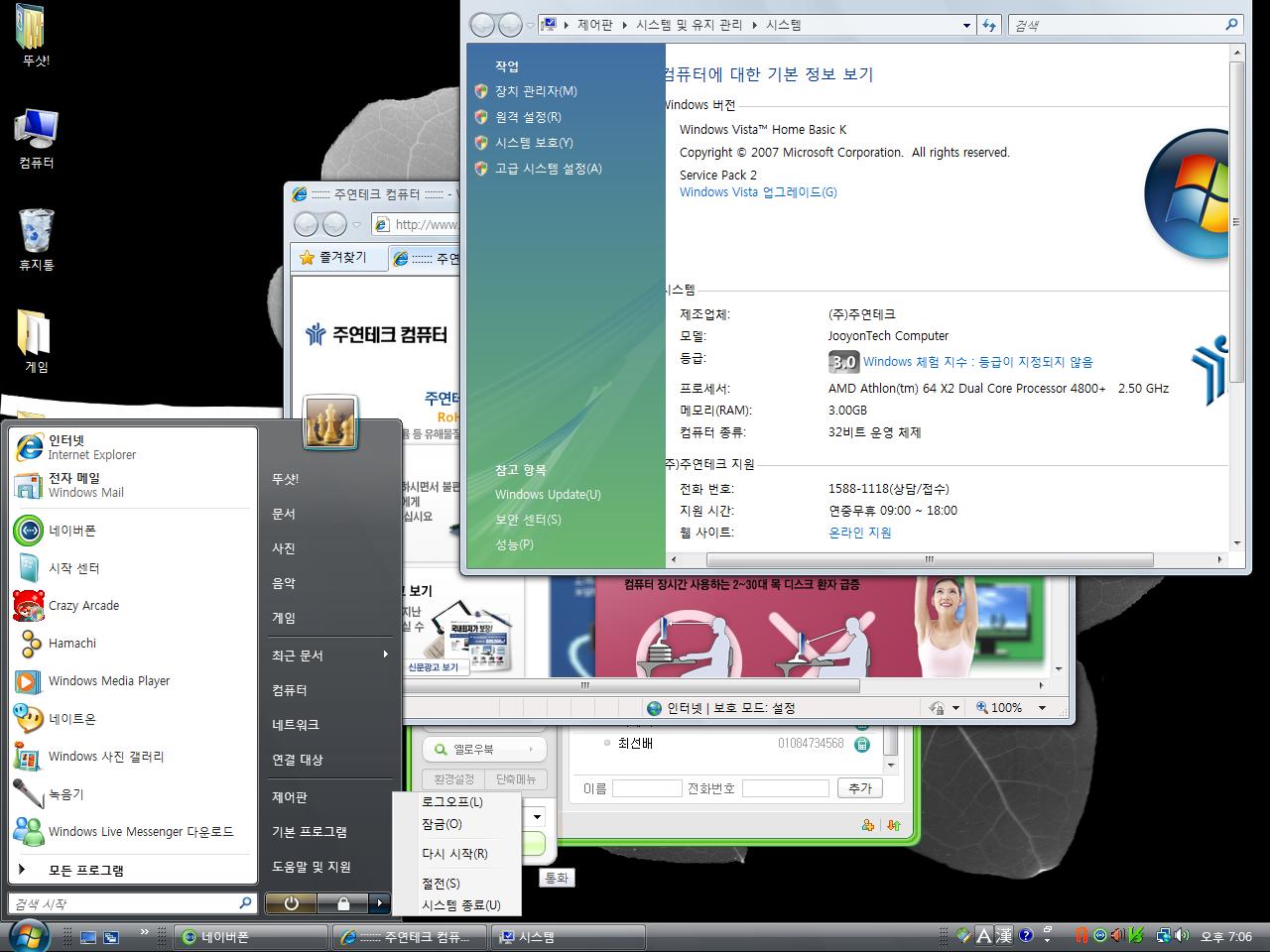Launch 네이트온 from the Start menu

click(131, 719)
